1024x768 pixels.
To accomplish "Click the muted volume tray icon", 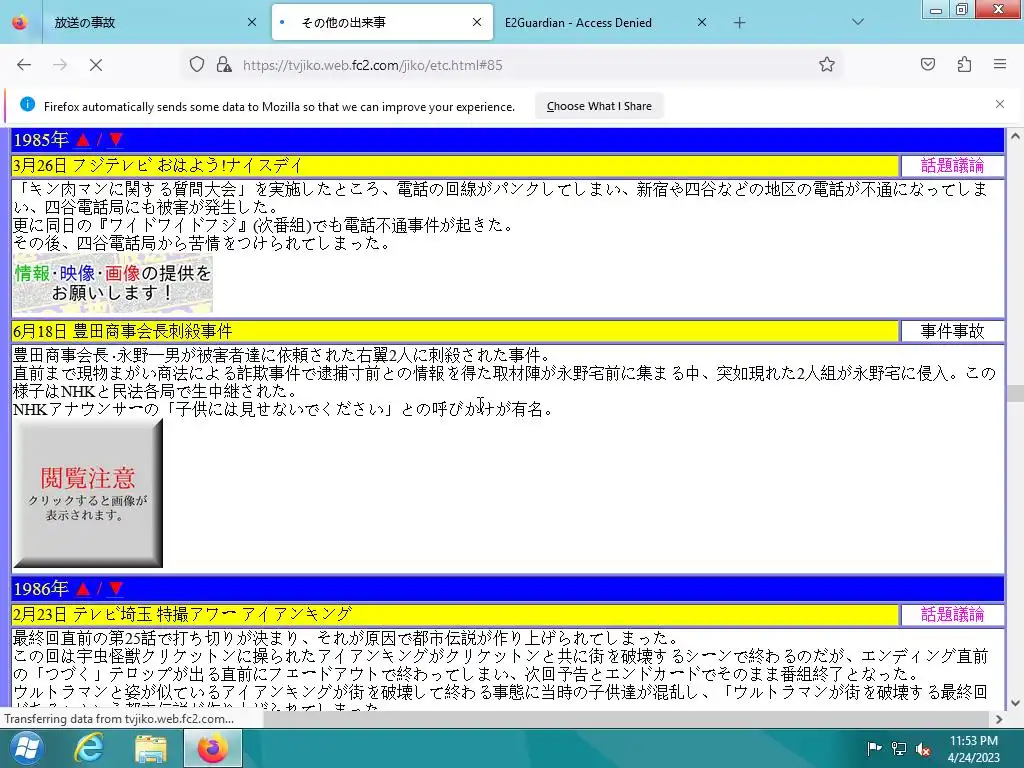I will pos(923,748).
